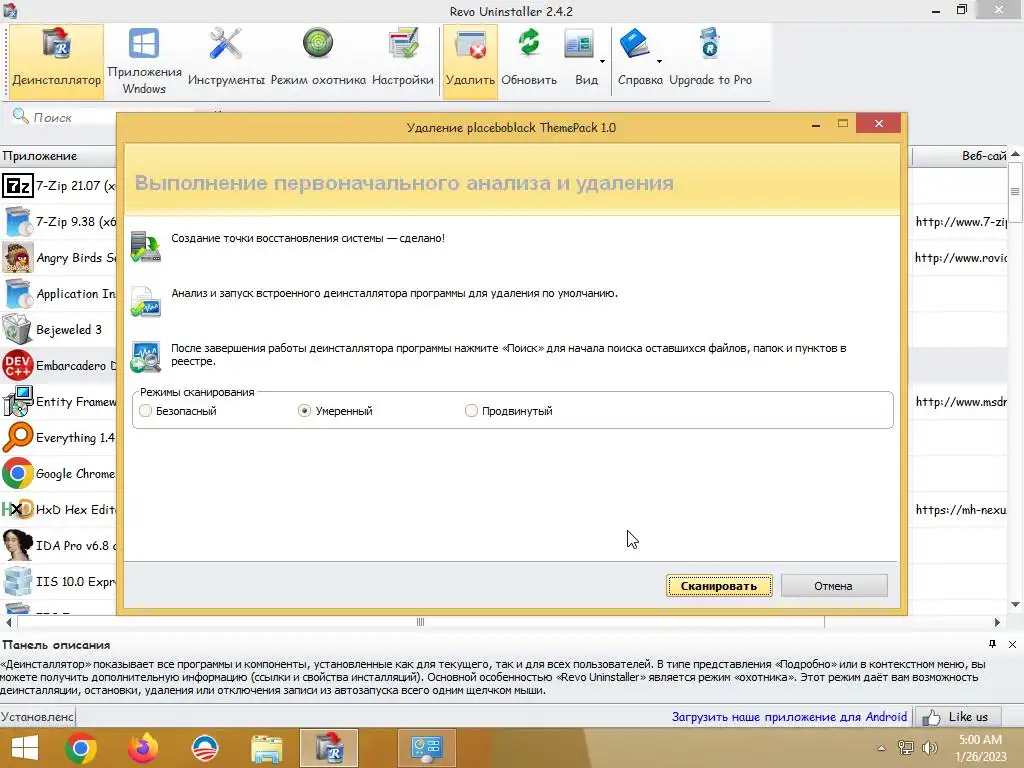Select HxD Hex Editor entry
The image size is (1024, 768).
coord(59,509)
